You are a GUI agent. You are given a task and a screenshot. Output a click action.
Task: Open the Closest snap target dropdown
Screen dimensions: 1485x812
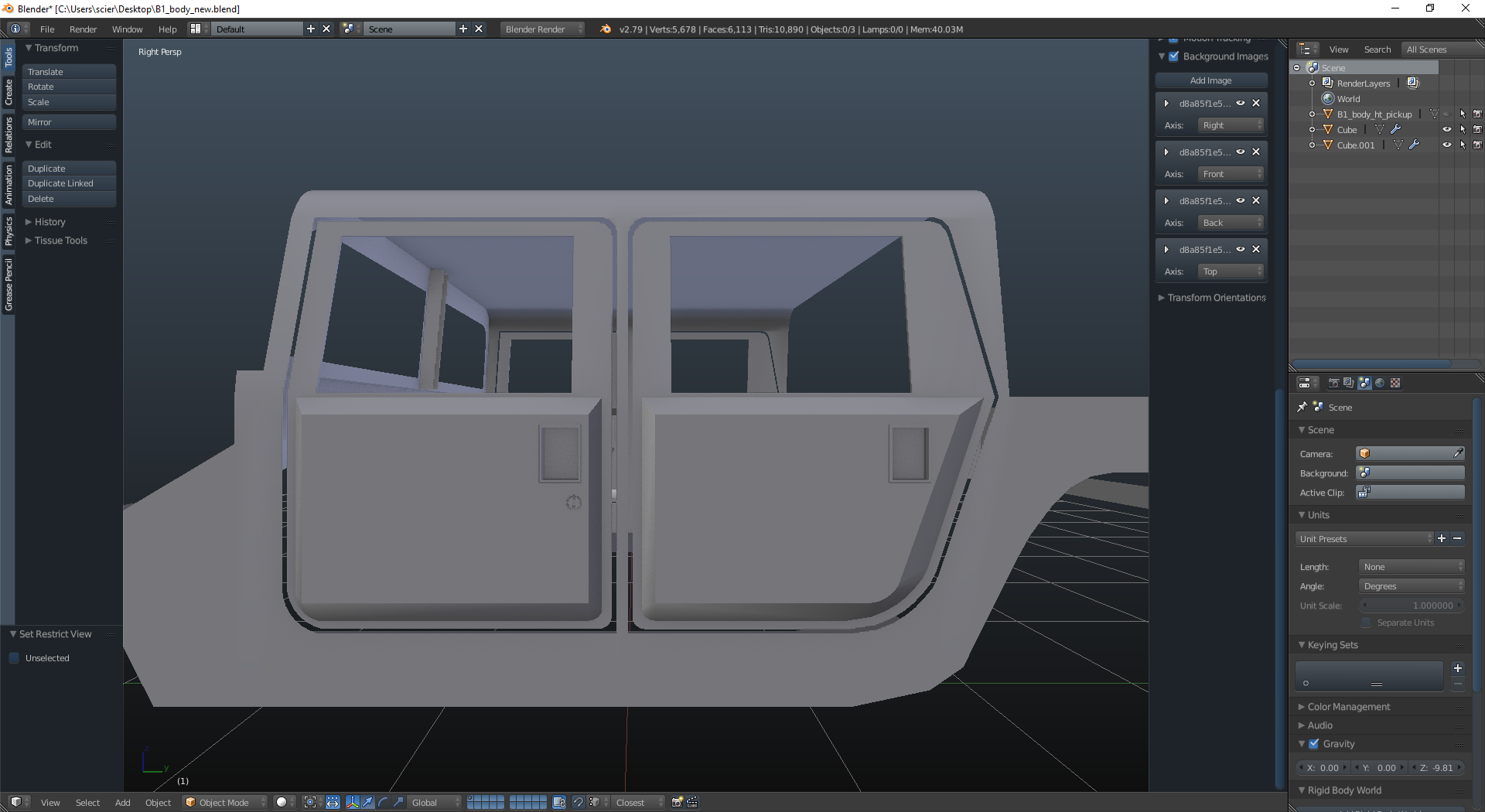[638, 802]
